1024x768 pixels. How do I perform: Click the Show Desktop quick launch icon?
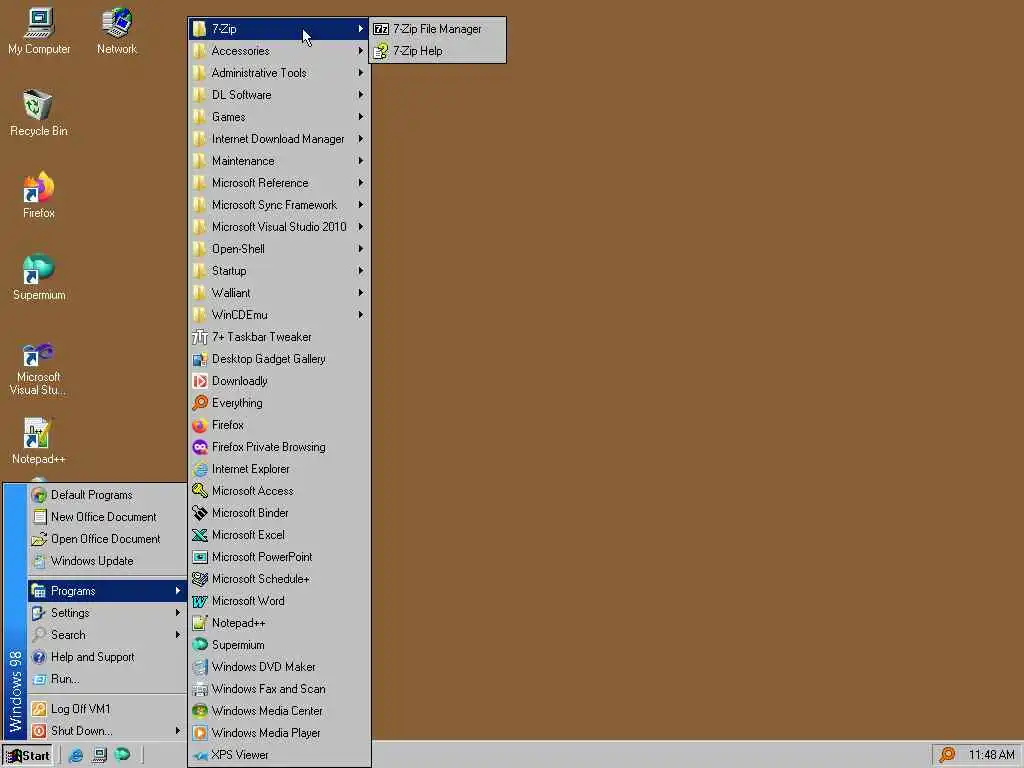[99, 756]
